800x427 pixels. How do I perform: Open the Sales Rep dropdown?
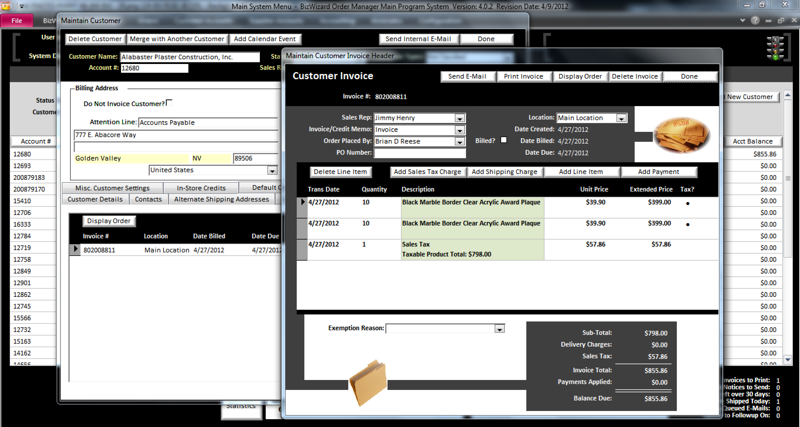(460, 117)
